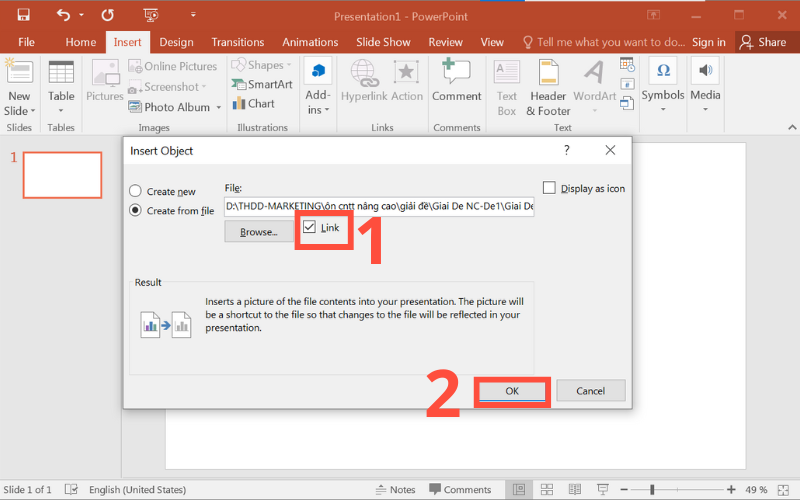This screenshot has width=800, height=500.
Task: Adjust the zoom slider in status bar
Action: point(652,490)
